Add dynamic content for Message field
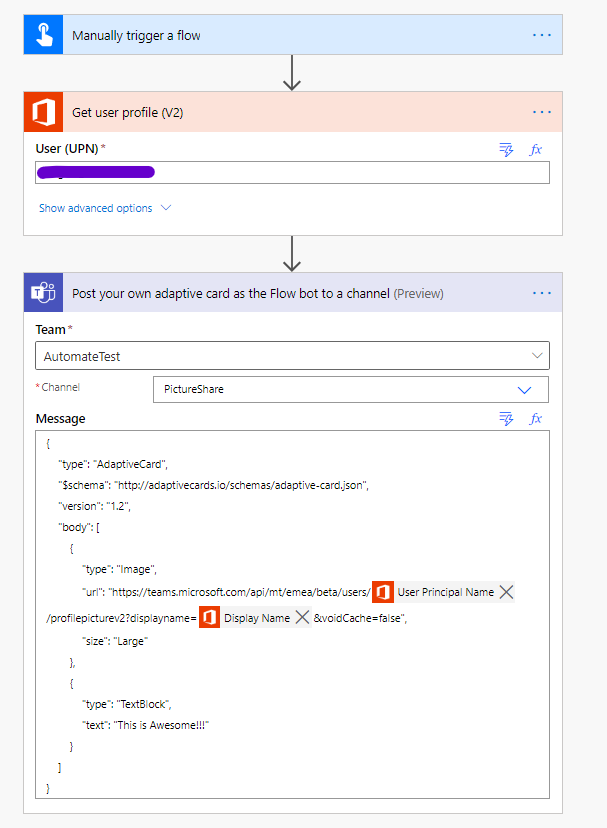This screenshot has width=607, height=828. [x=506, y=419]
